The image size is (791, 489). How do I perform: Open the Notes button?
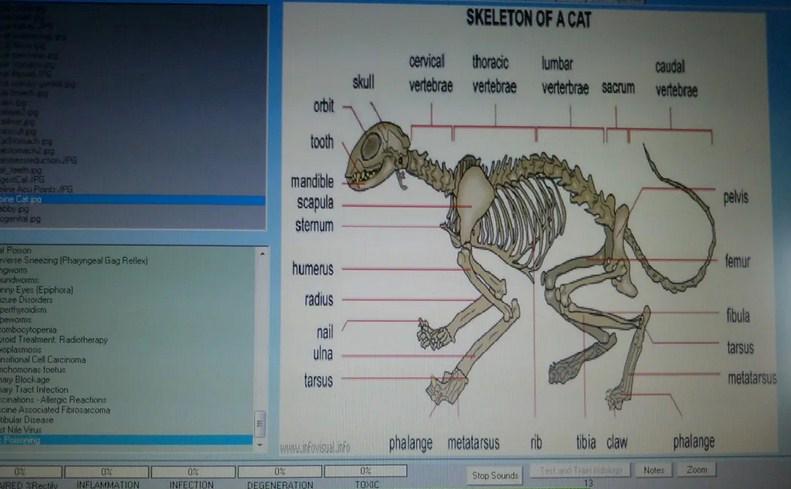point(654,470)
